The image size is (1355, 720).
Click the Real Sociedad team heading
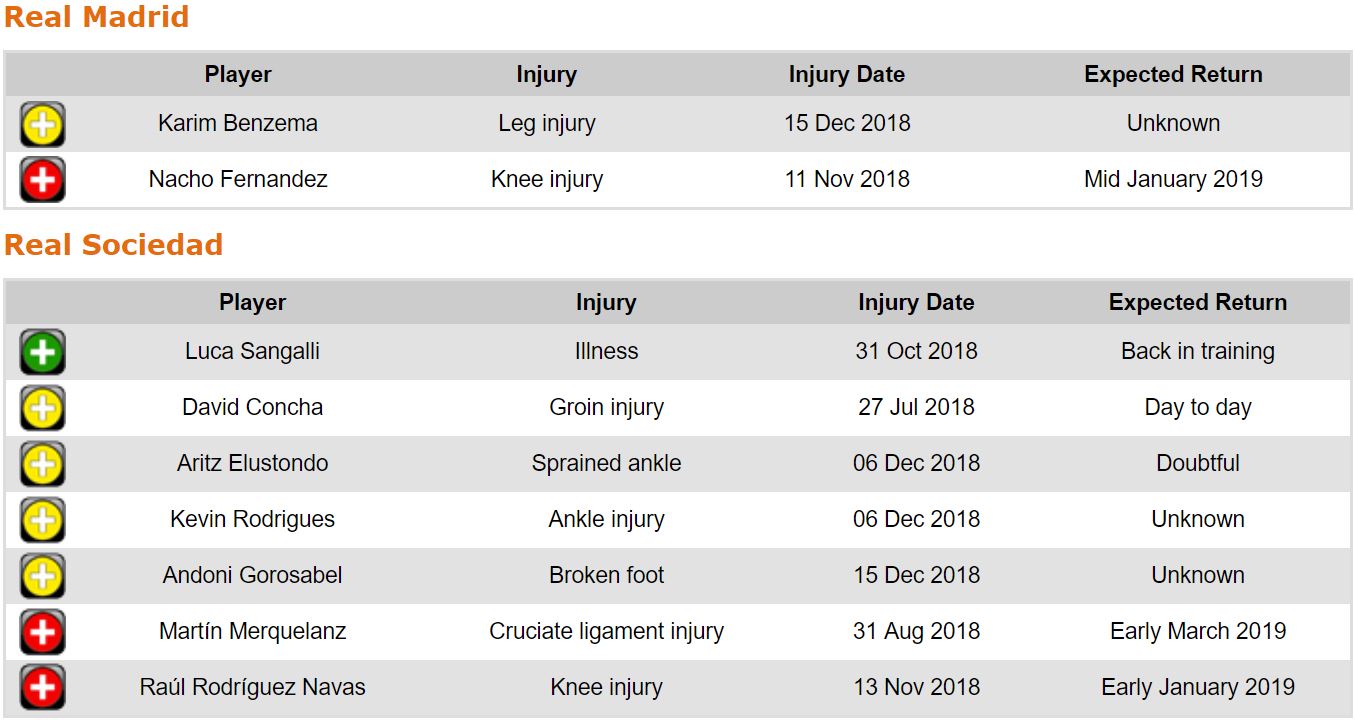pyautogui.click(x=113, y=245)
